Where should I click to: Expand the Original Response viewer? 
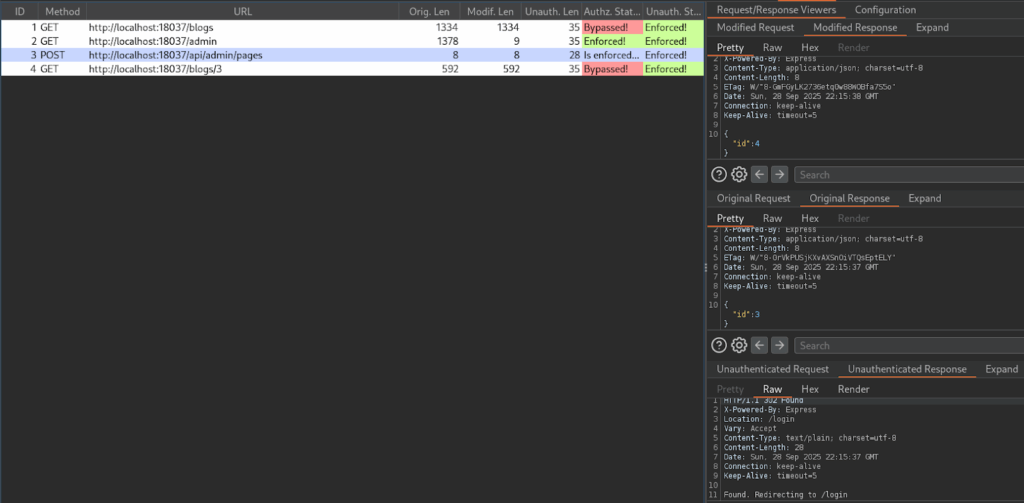(924, 198)
